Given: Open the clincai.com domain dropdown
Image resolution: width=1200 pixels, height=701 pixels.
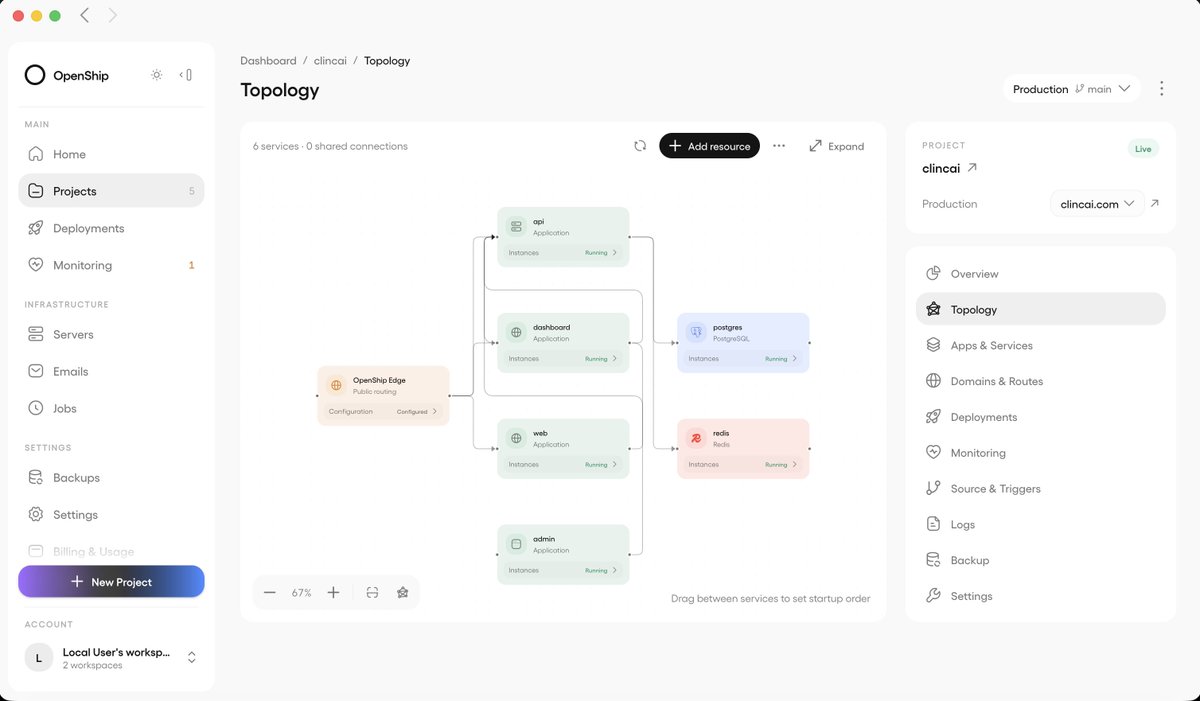Looking at the screenshot, I should coord(1097,204).
